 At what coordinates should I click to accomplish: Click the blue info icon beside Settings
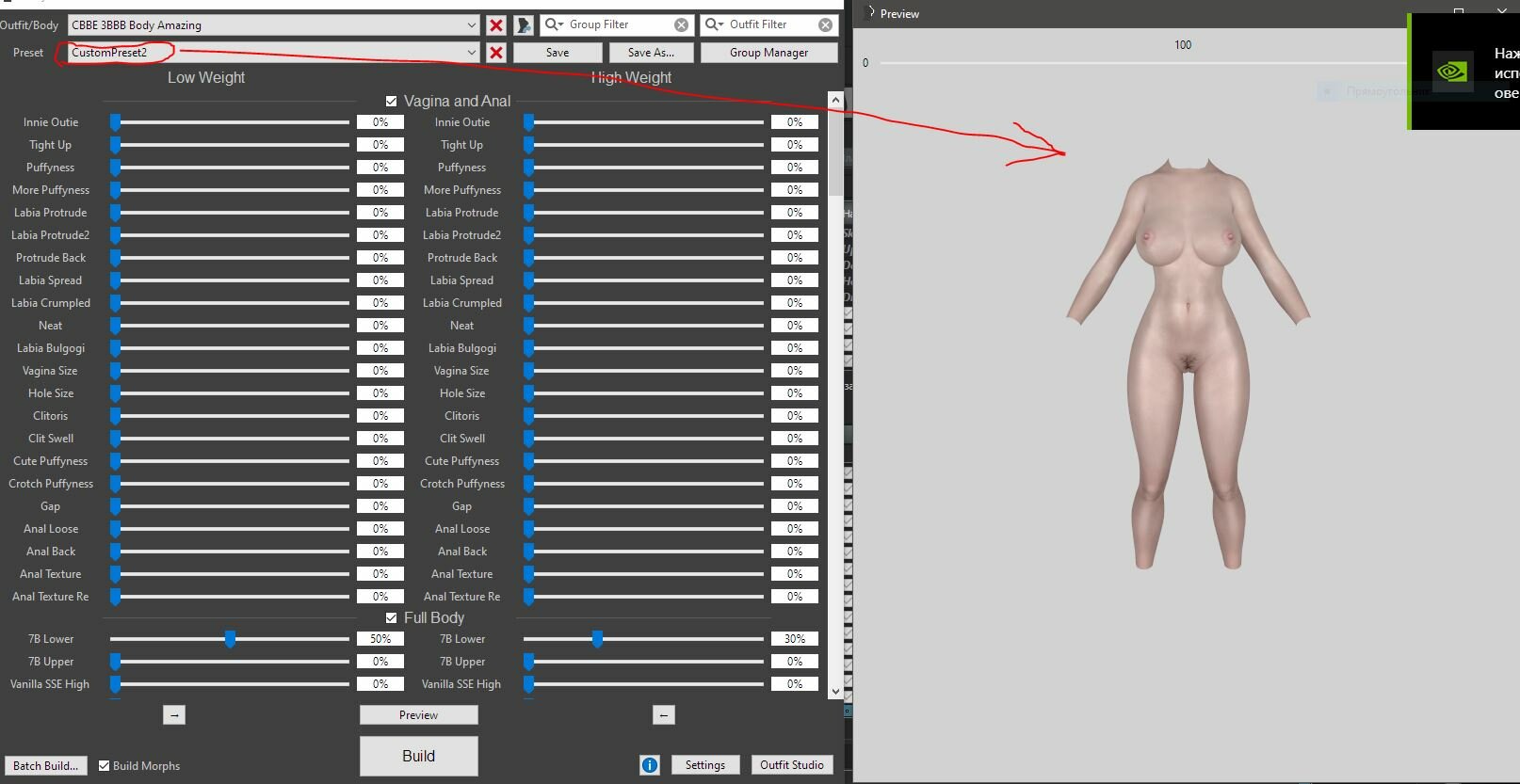[650, 765]
